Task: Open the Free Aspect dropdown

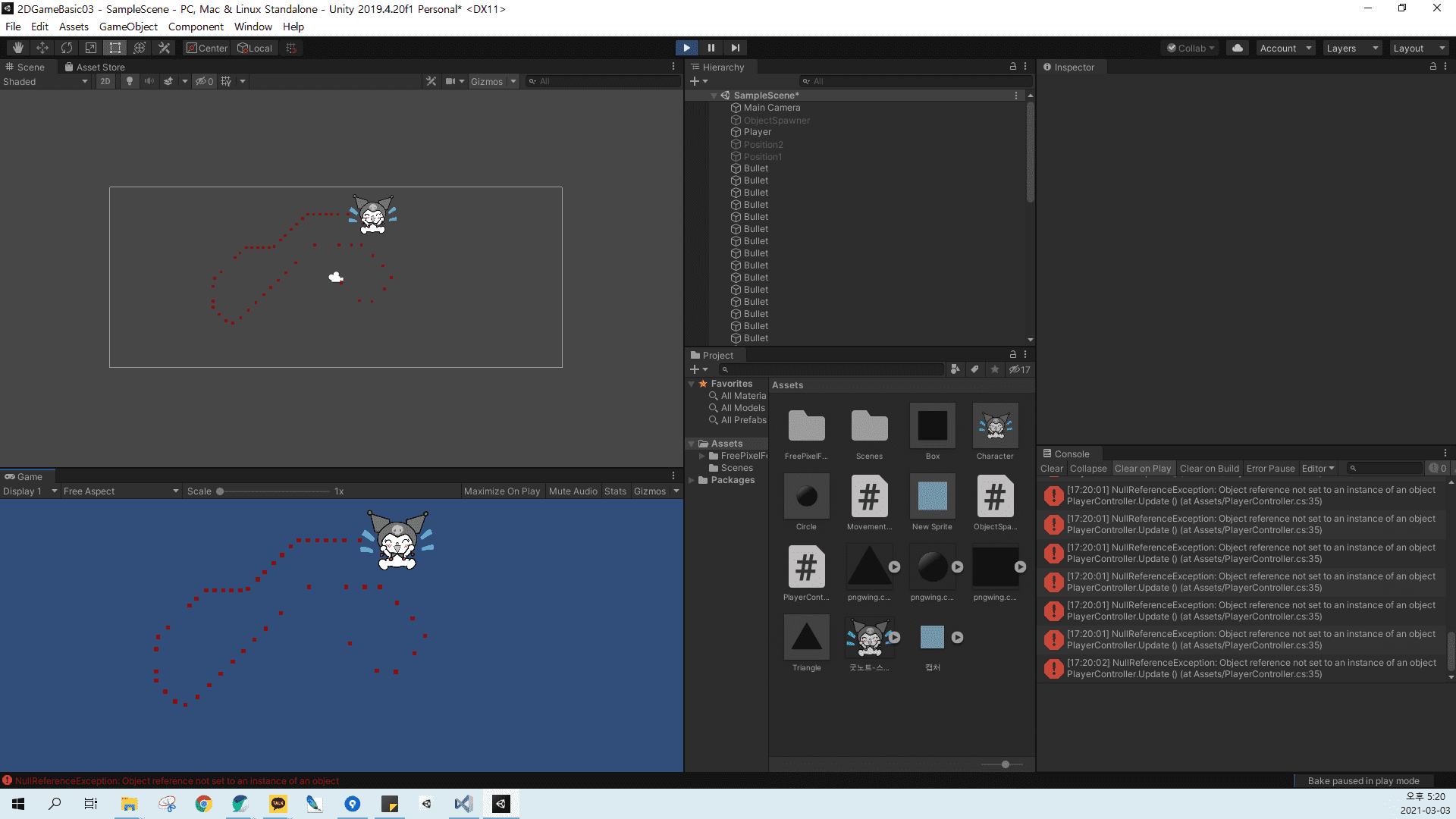Action: point(121,491)
